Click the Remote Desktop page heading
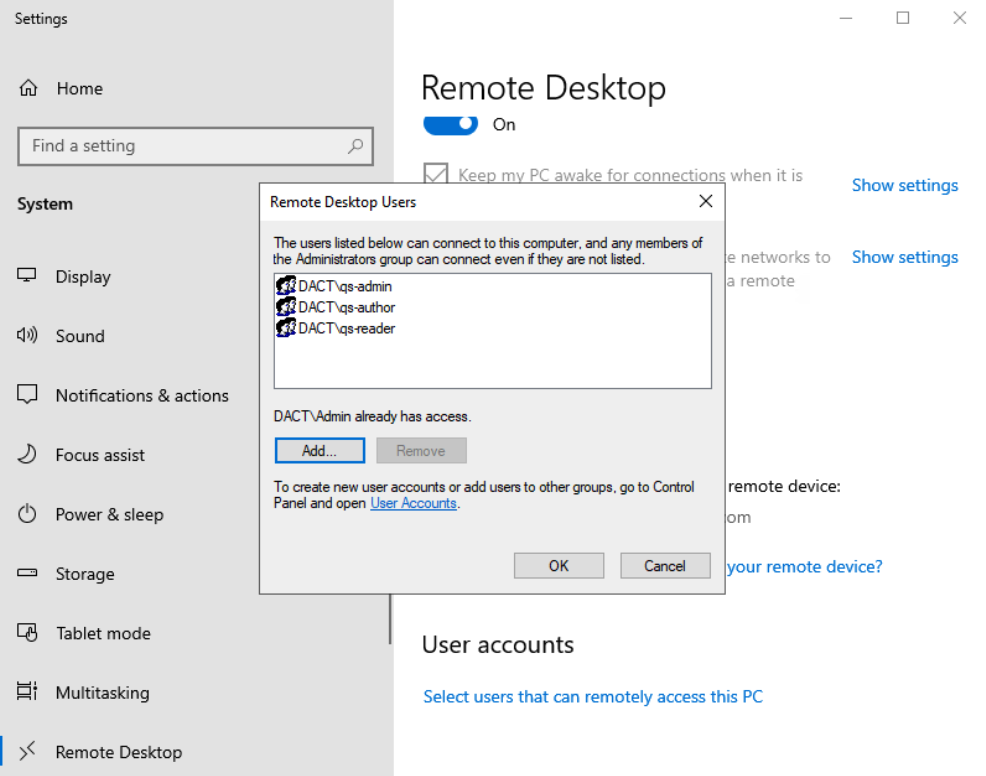The image size is (986, 776). (543, 87)
